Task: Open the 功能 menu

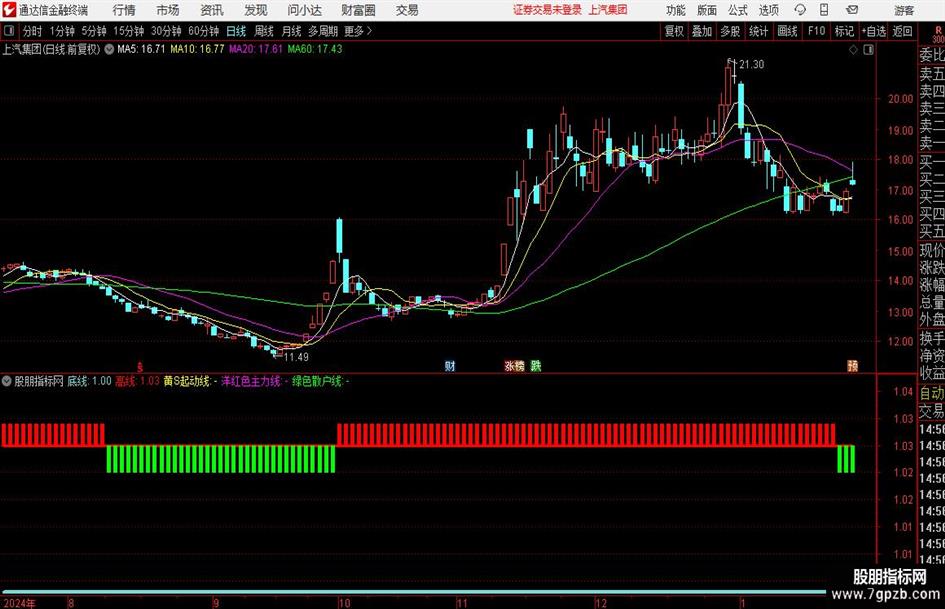Action: 676,10
